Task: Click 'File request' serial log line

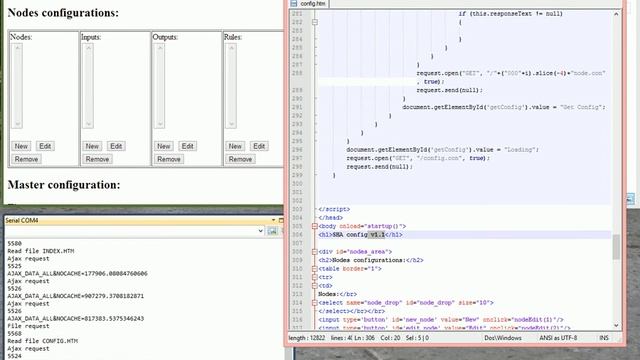Action: pyautogui.click(x=28, y=326)
